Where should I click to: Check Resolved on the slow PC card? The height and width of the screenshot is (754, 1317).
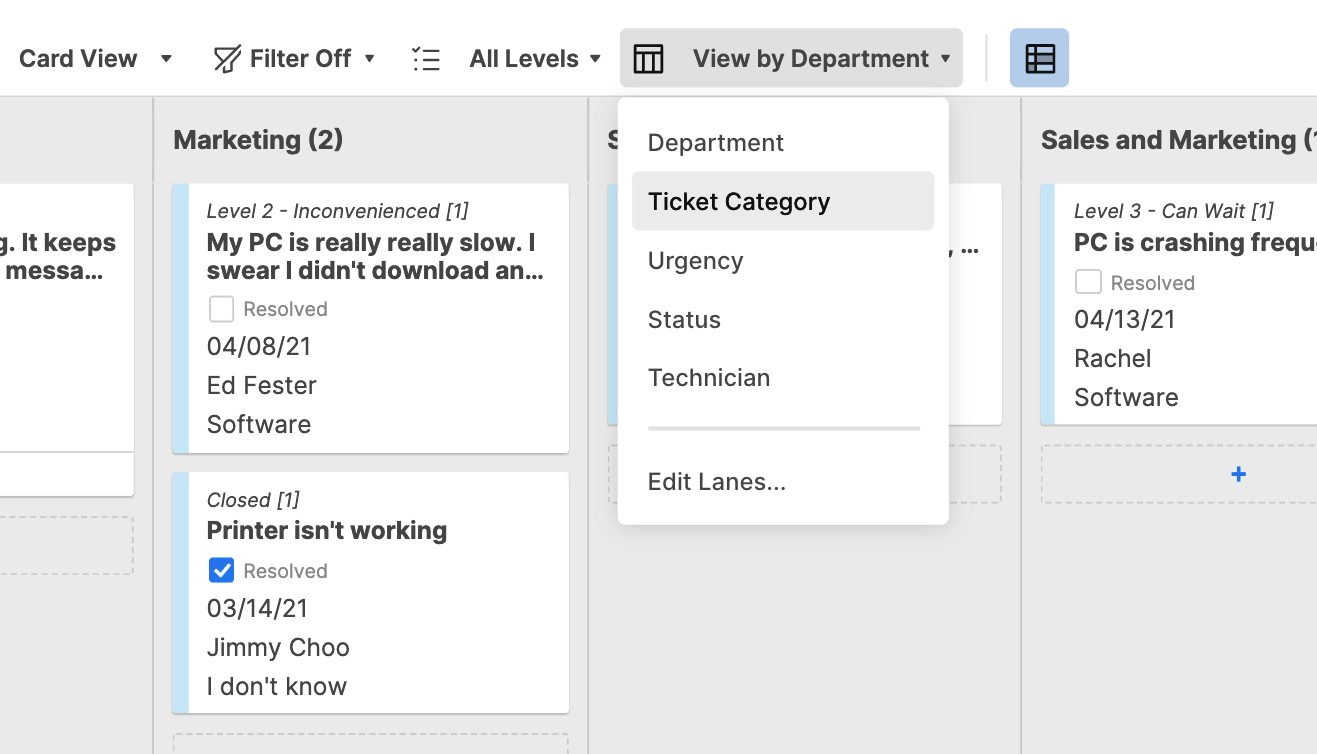click(x=221, y=309)
